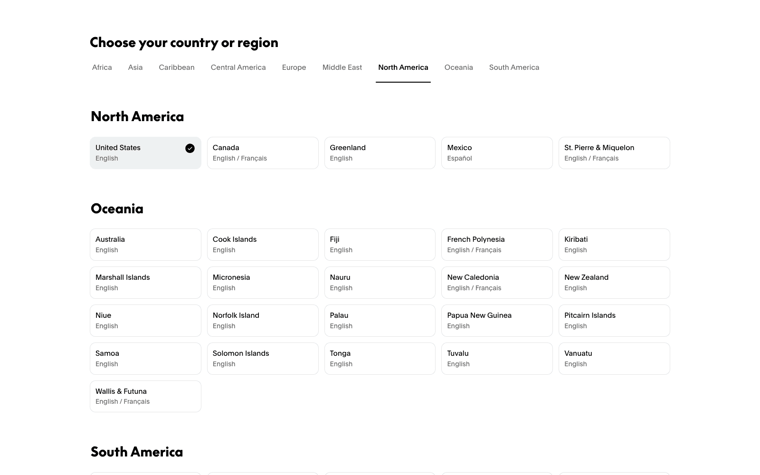Select United States English card

[145, 153]
